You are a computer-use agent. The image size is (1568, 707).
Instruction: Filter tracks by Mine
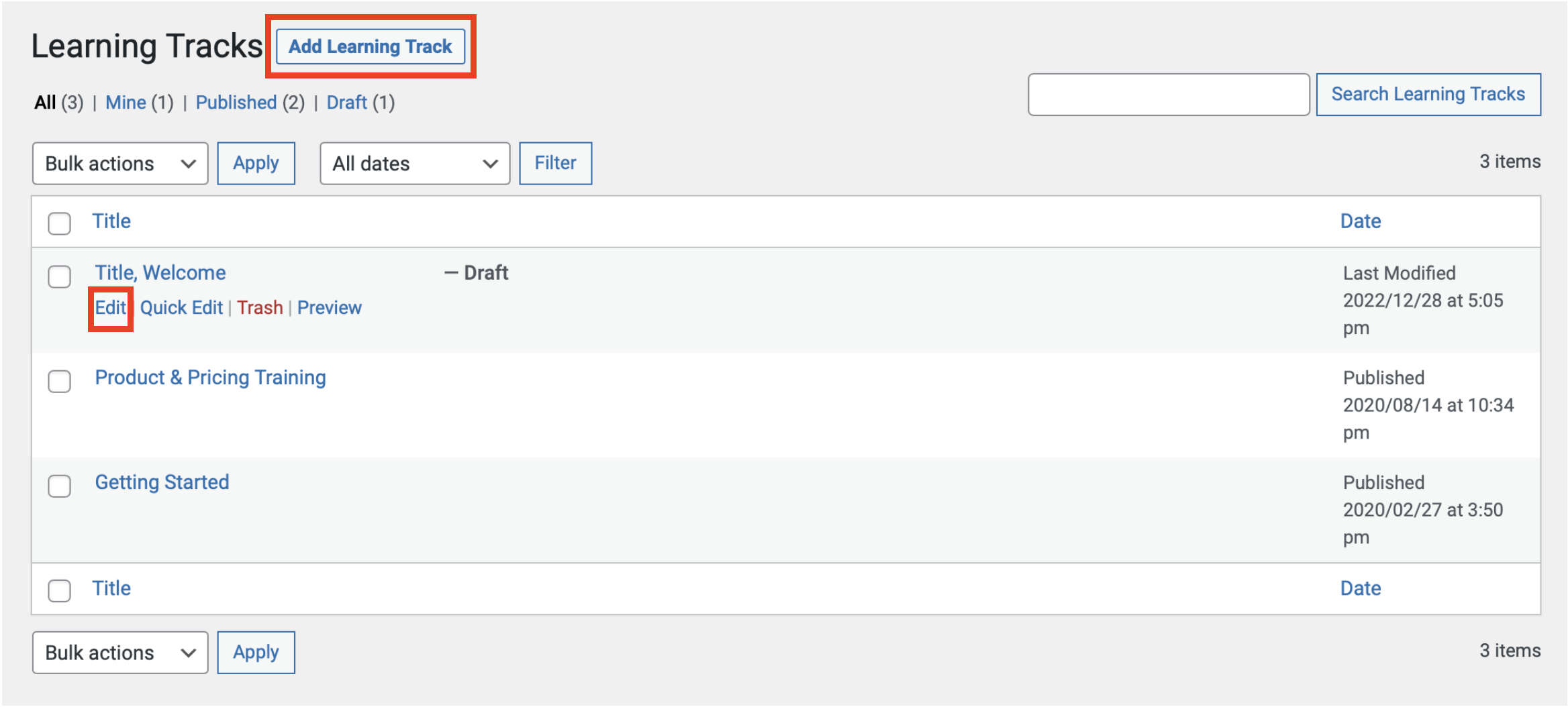click(x=126, y=103)
